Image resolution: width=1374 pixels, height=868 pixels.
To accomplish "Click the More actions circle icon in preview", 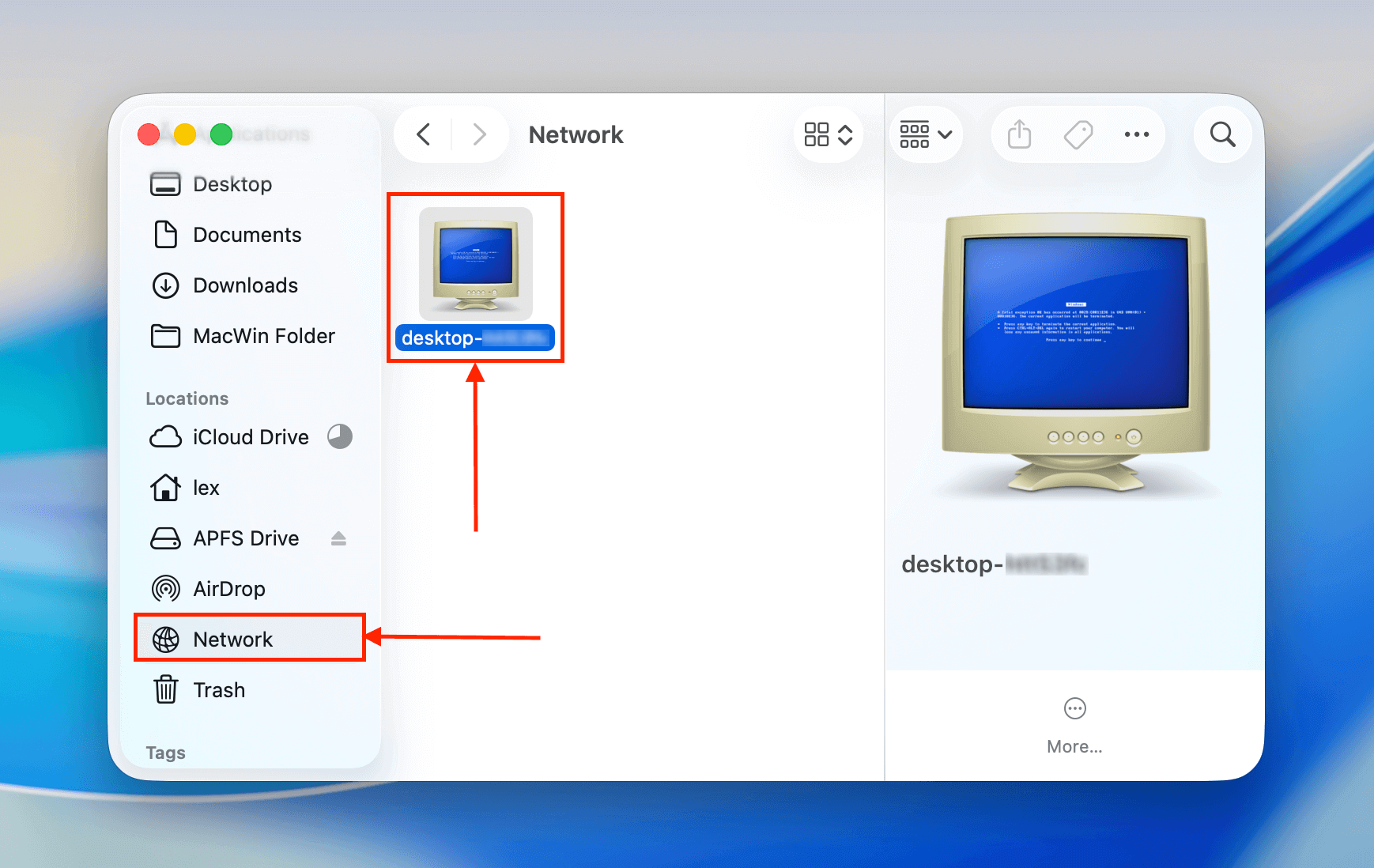I will [1074, 708].
